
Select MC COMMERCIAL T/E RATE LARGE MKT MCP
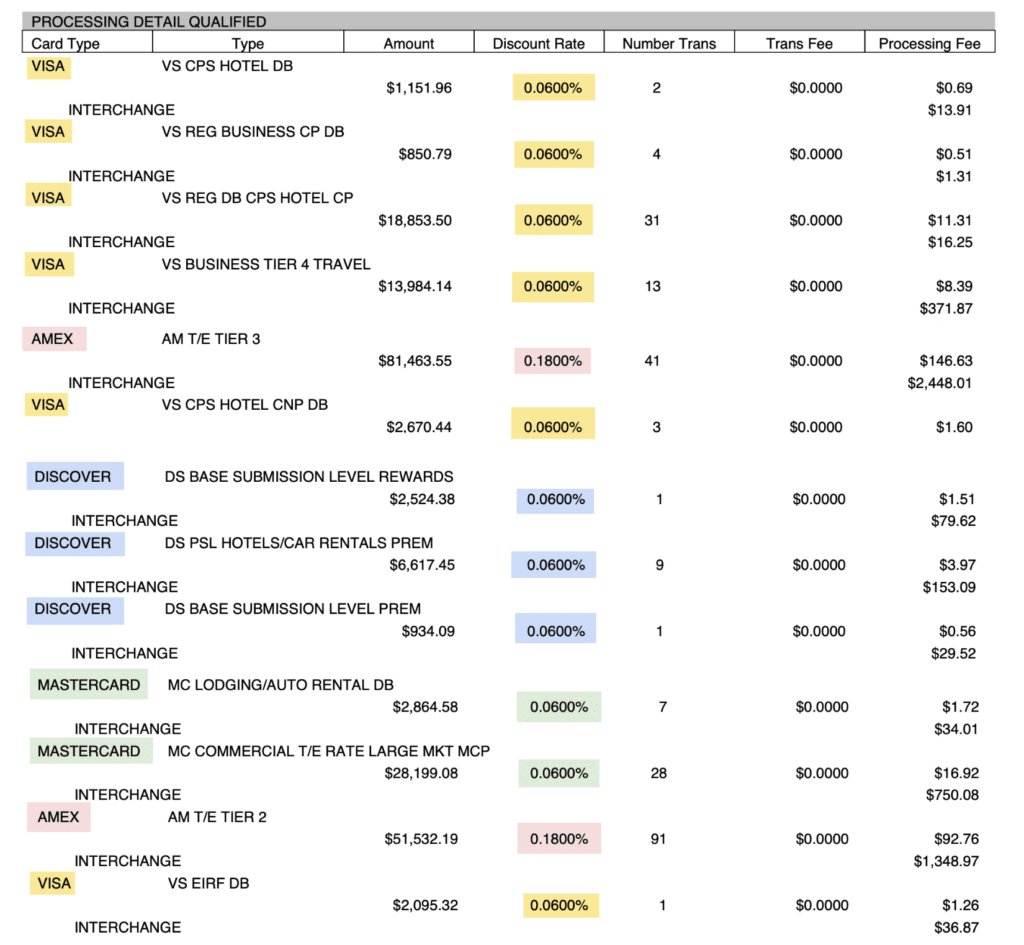tap(329, 751)
